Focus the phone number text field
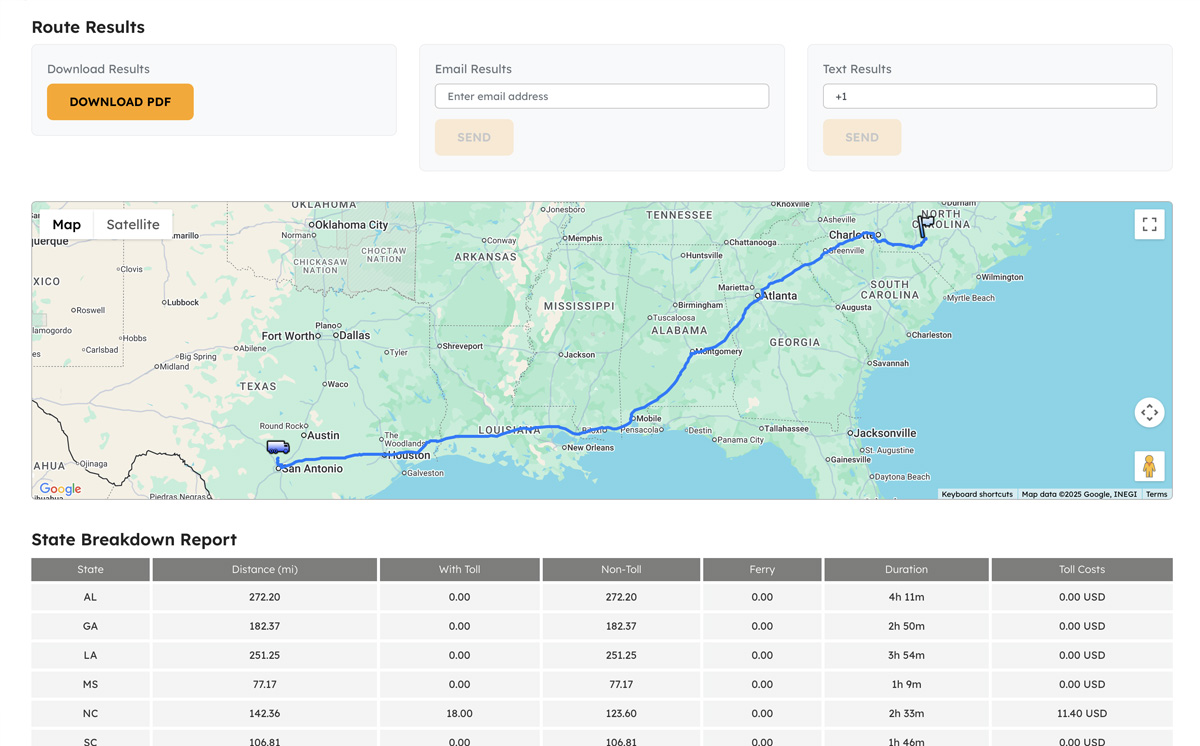 (989, 97)
